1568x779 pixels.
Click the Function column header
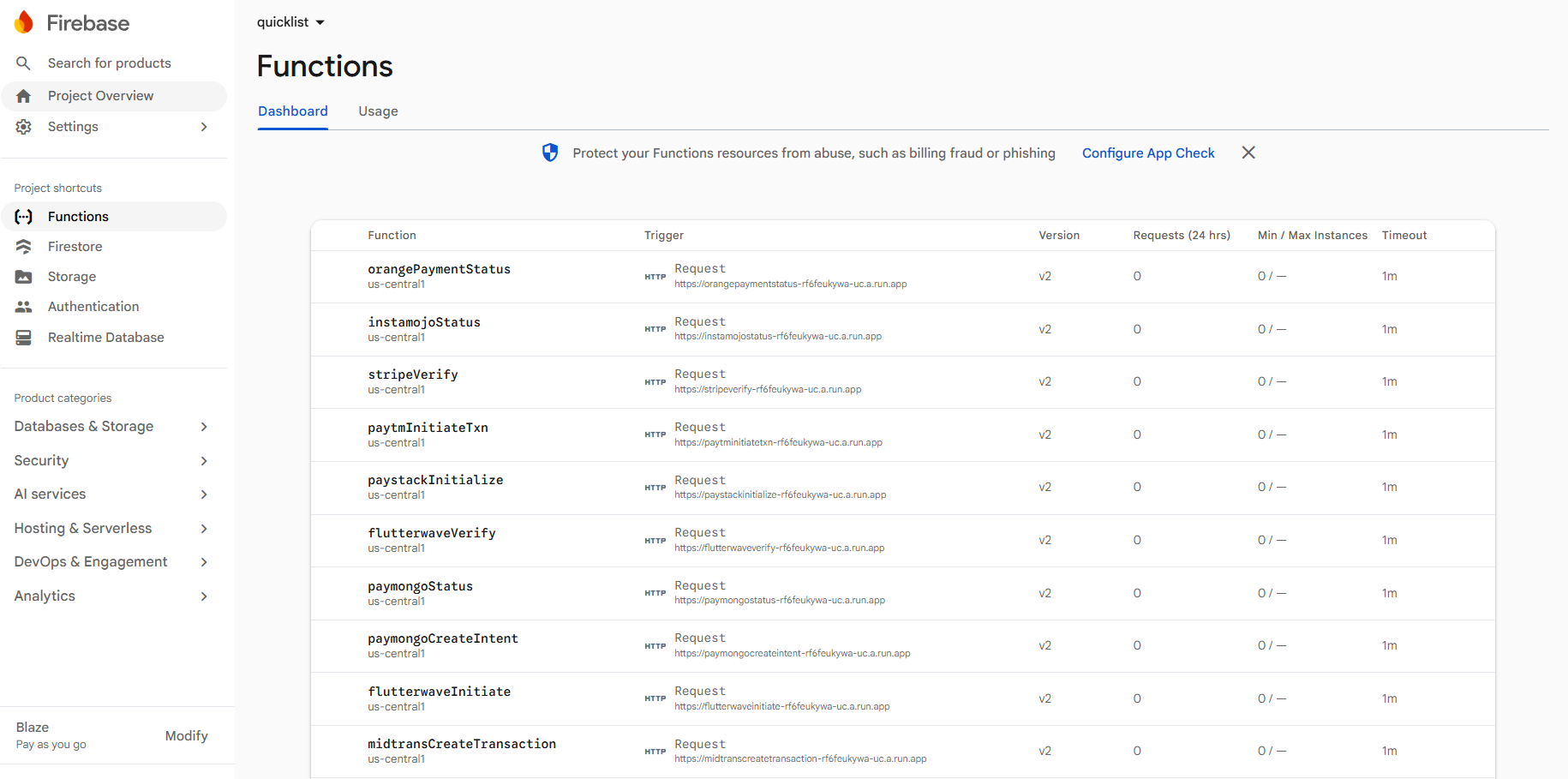click(x=392, y=236)
